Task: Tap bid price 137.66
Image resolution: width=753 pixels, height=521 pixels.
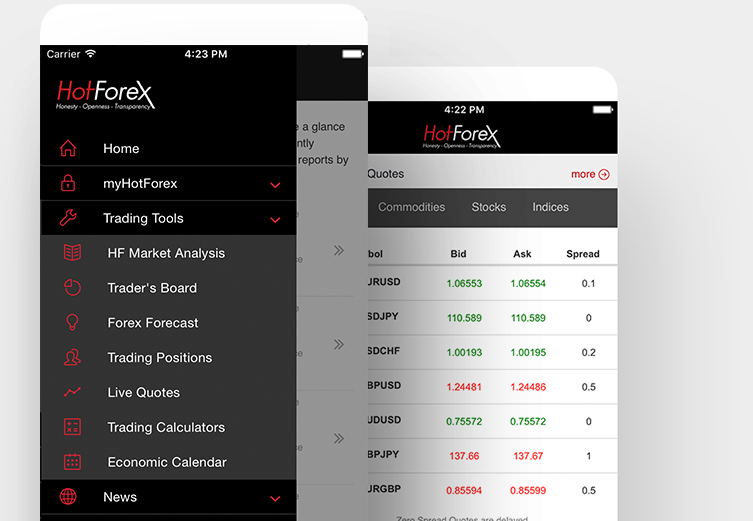Action: (x=464, y=456)
